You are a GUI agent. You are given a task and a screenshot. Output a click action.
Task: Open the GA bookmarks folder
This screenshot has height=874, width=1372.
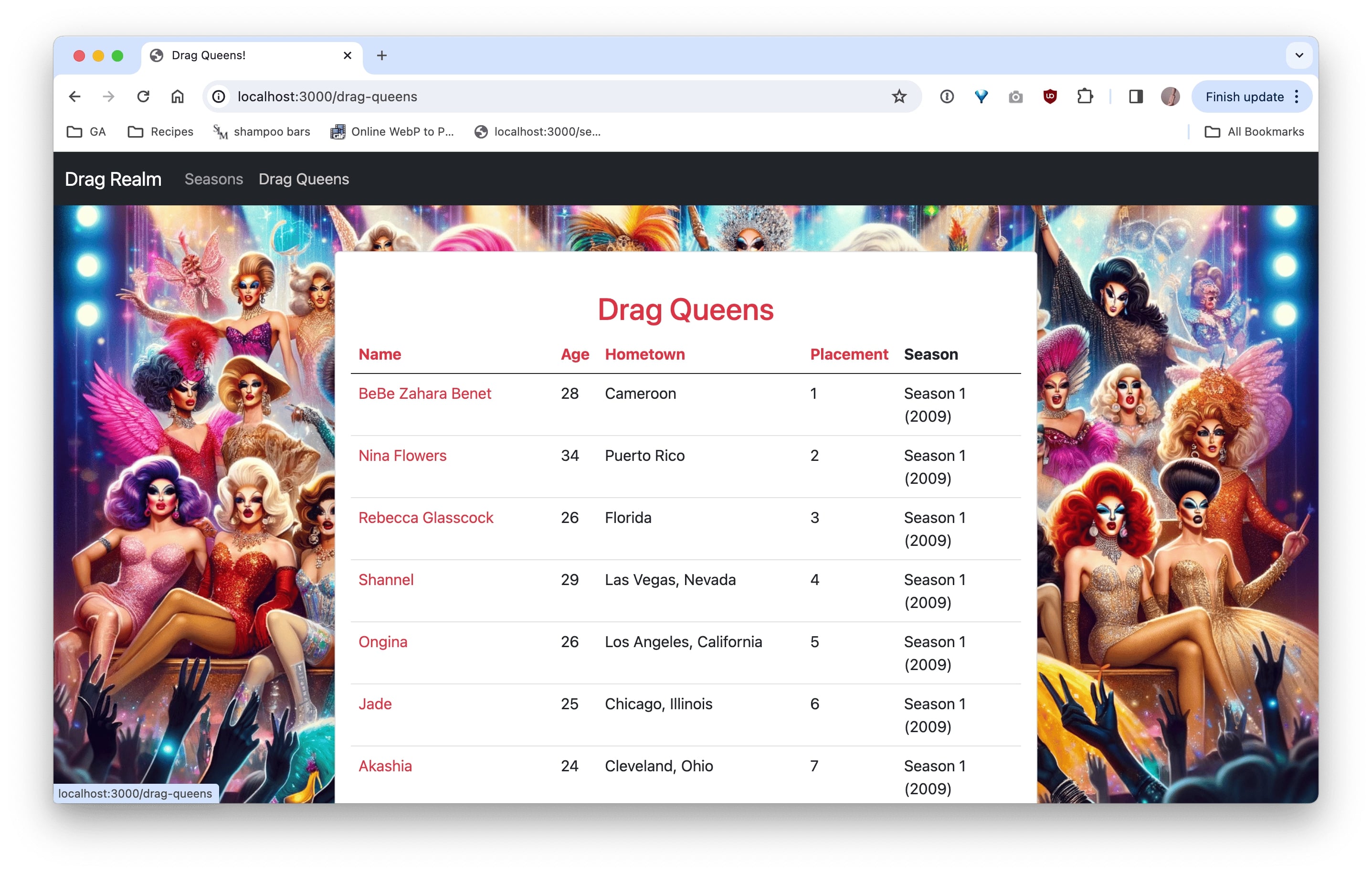[x=86, y=132]
